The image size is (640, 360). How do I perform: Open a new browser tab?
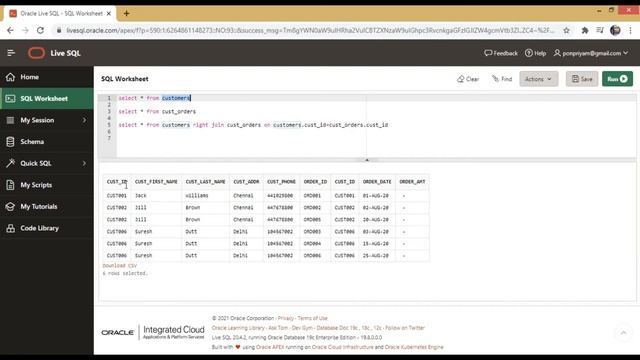click(x=127, y=13)
